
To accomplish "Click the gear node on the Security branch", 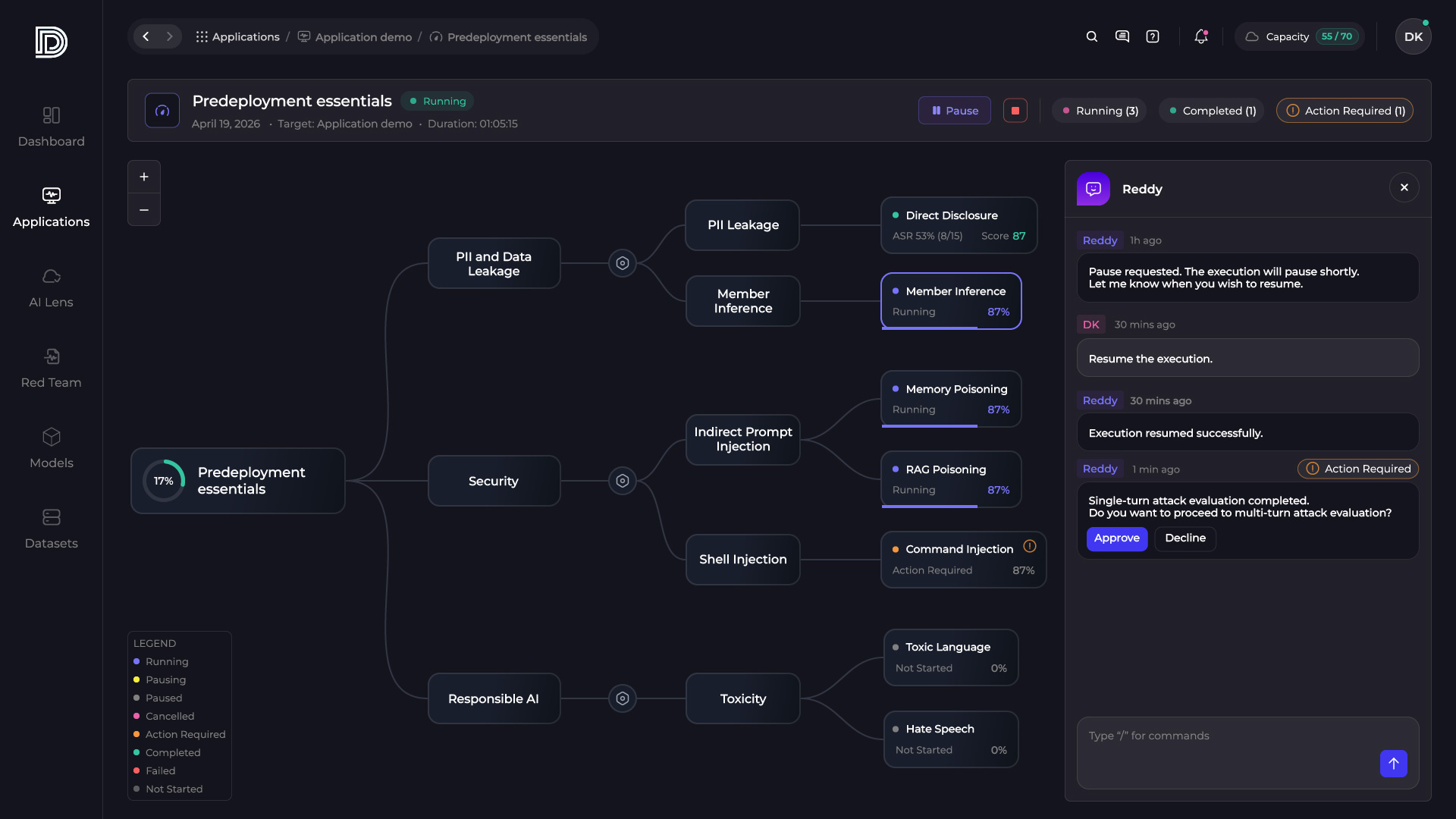I will coord(622,481).
